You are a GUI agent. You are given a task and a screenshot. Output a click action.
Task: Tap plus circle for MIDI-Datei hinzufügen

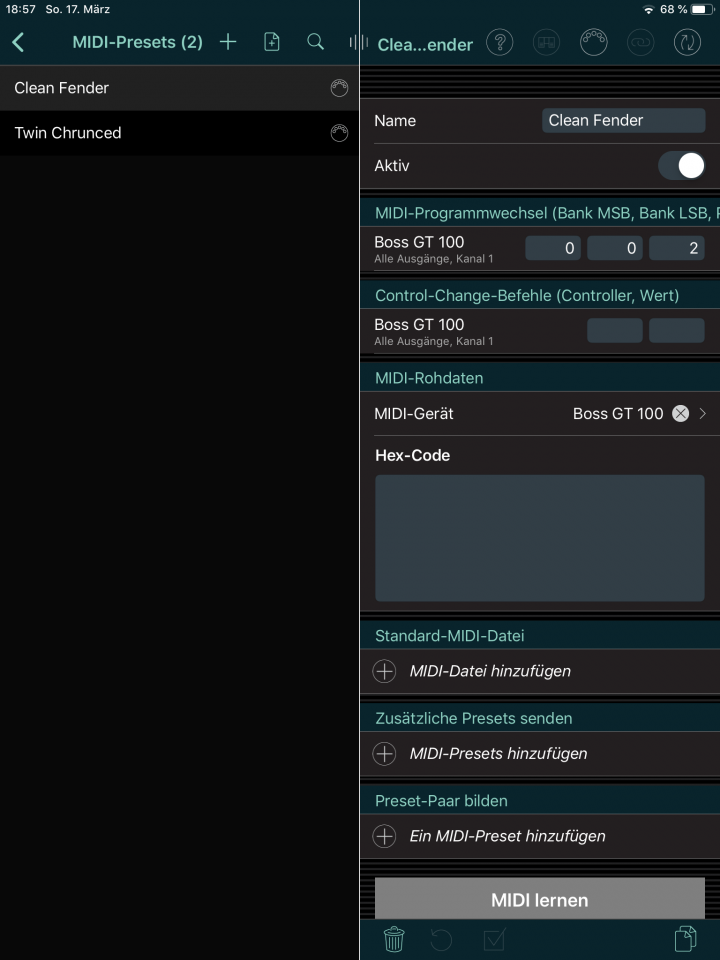click(384, 671)
